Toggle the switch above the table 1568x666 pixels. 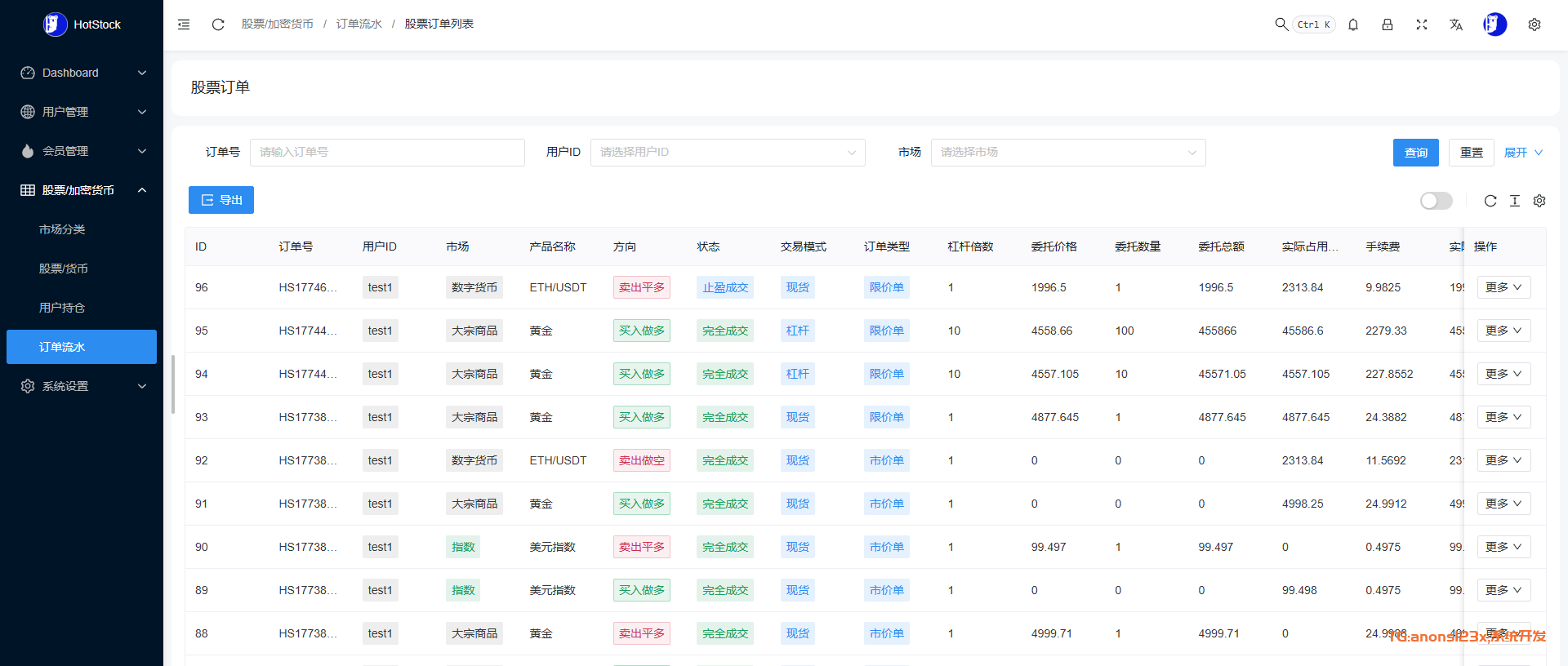tap(1436, 201)
